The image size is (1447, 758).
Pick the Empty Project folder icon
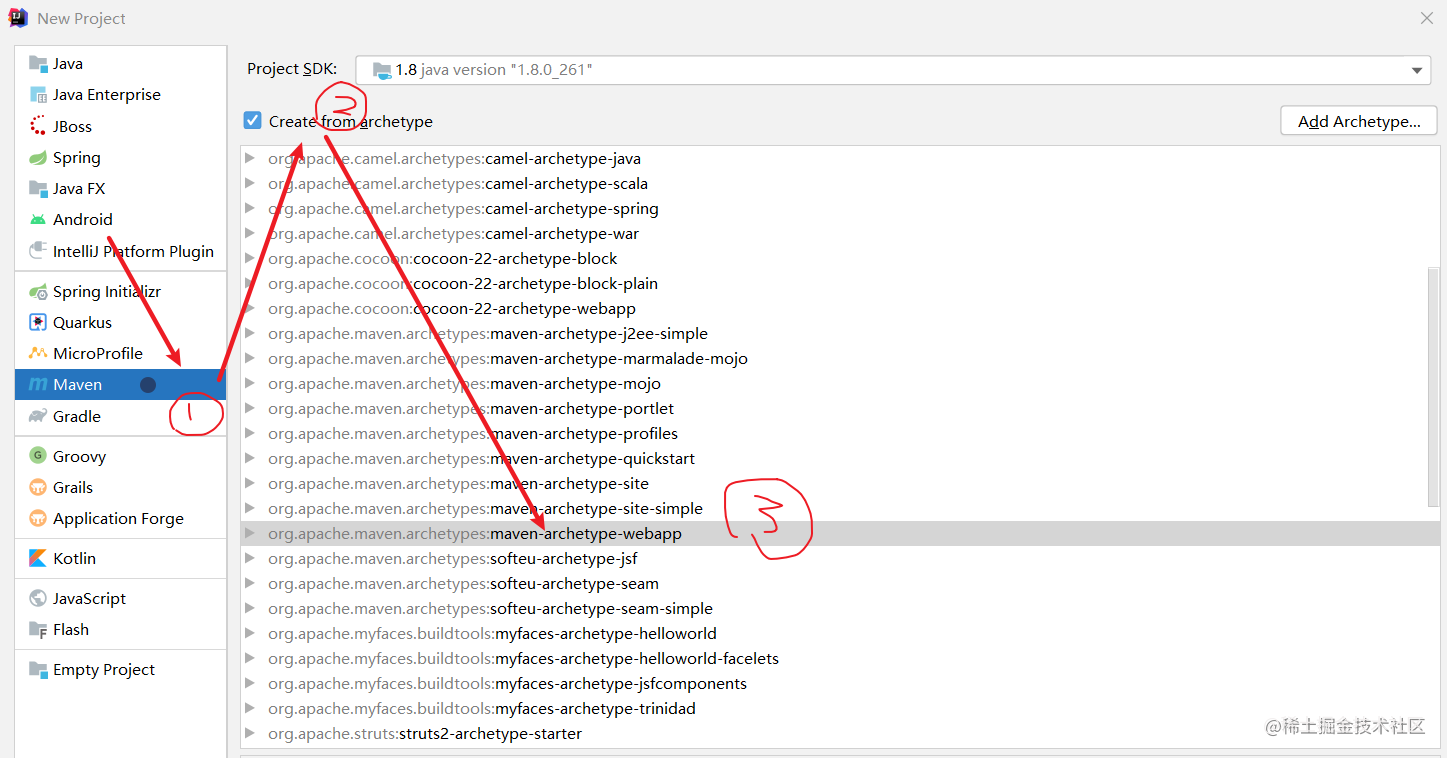[x=38, y=670]
